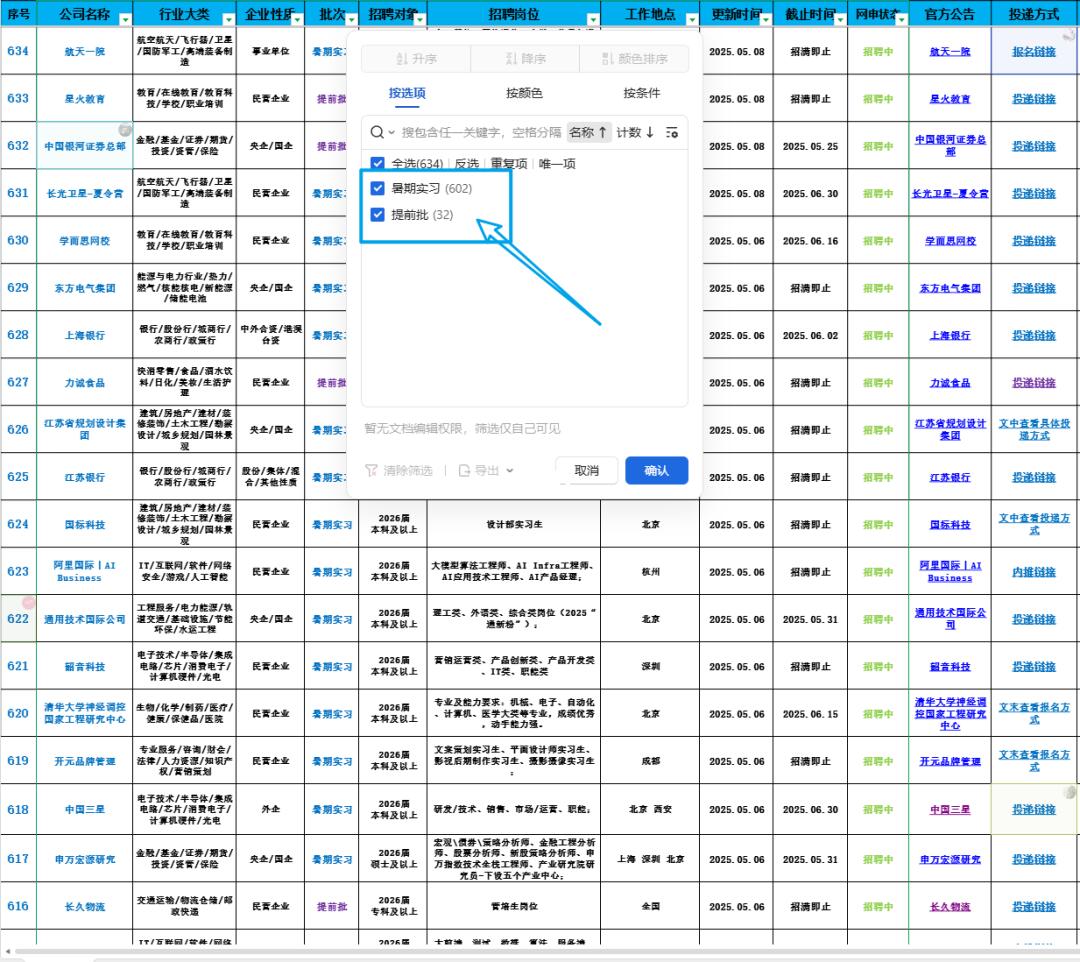Open 长久物流 official announcement link
Screen dimensions: 1080x962
click(x=950, y=907)
